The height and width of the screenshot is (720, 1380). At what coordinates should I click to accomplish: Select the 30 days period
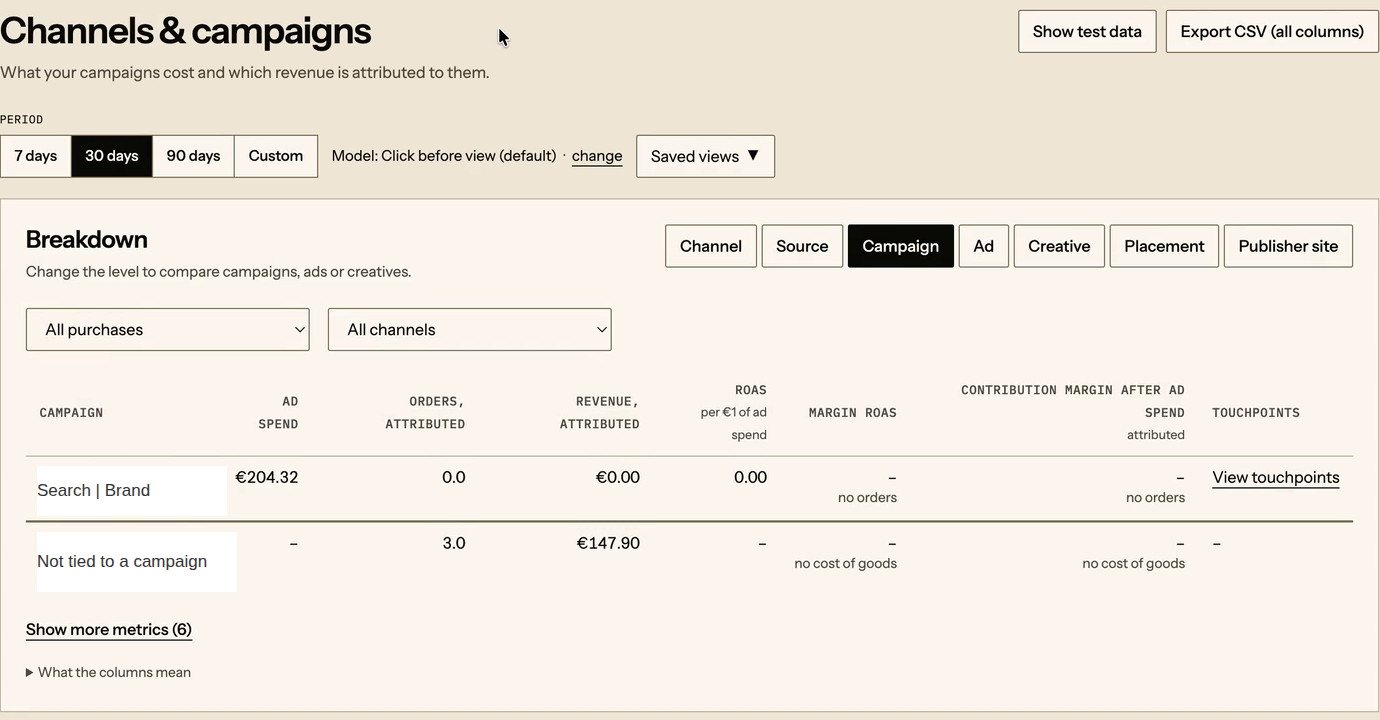pos(112,156)
